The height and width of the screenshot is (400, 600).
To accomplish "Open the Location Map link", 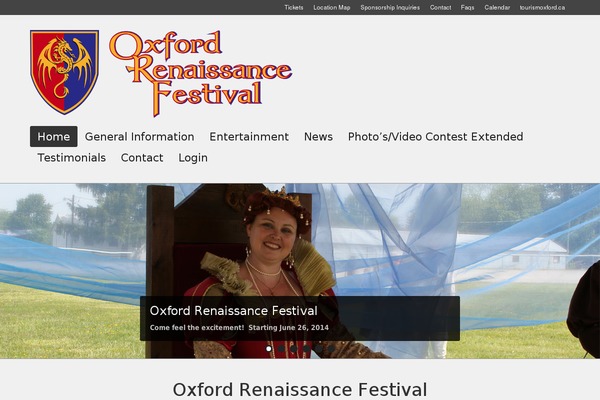I will (x=332, y=7).
